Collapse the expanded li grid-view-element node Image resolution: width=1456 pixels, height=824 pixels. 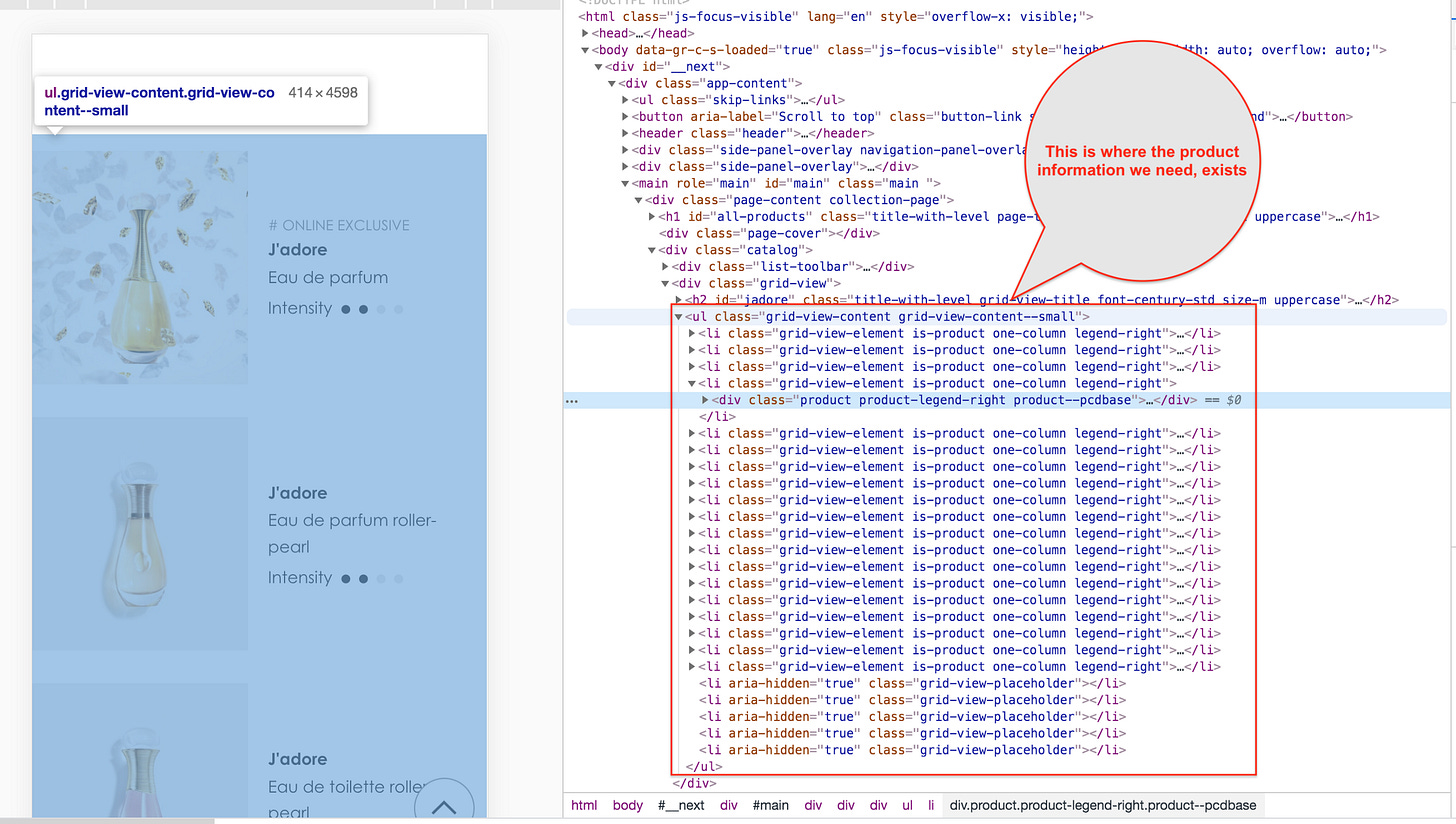[693, 383]
